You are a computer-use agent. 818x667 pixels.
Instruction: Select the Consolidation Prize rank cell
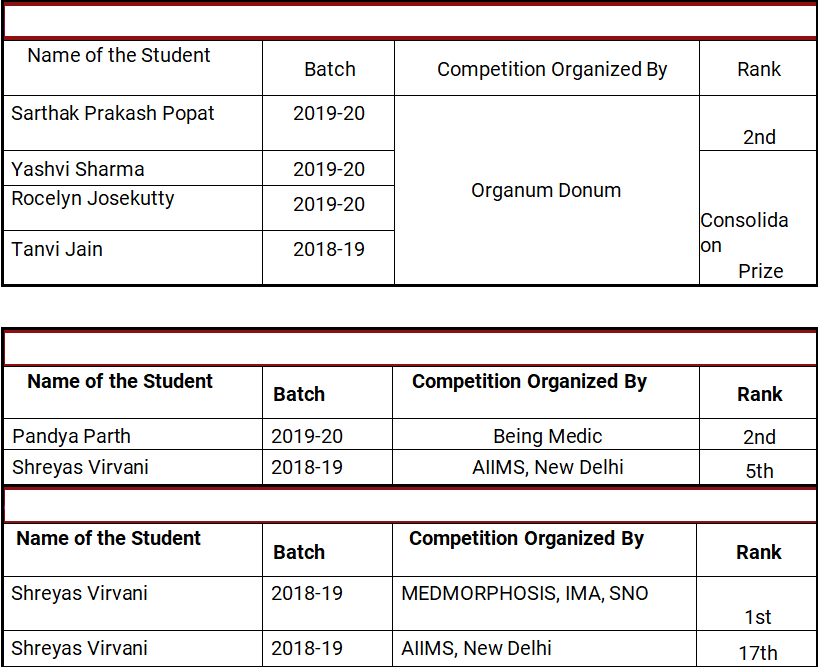click(x=758, y=245)
